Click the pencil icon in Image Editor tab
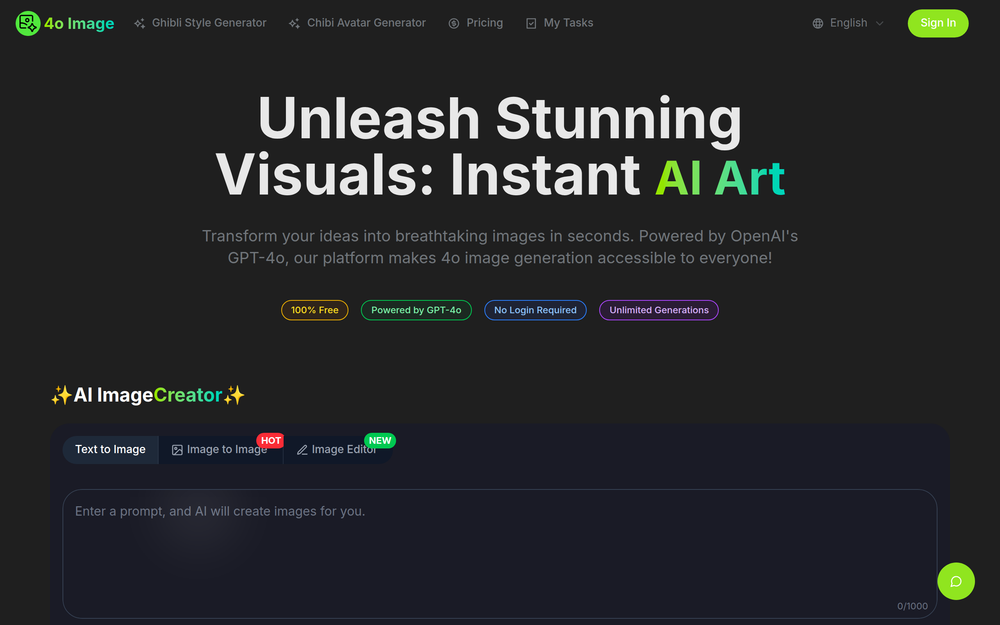Viewport: 1000px width, 625px height. [x=302, y=450]
